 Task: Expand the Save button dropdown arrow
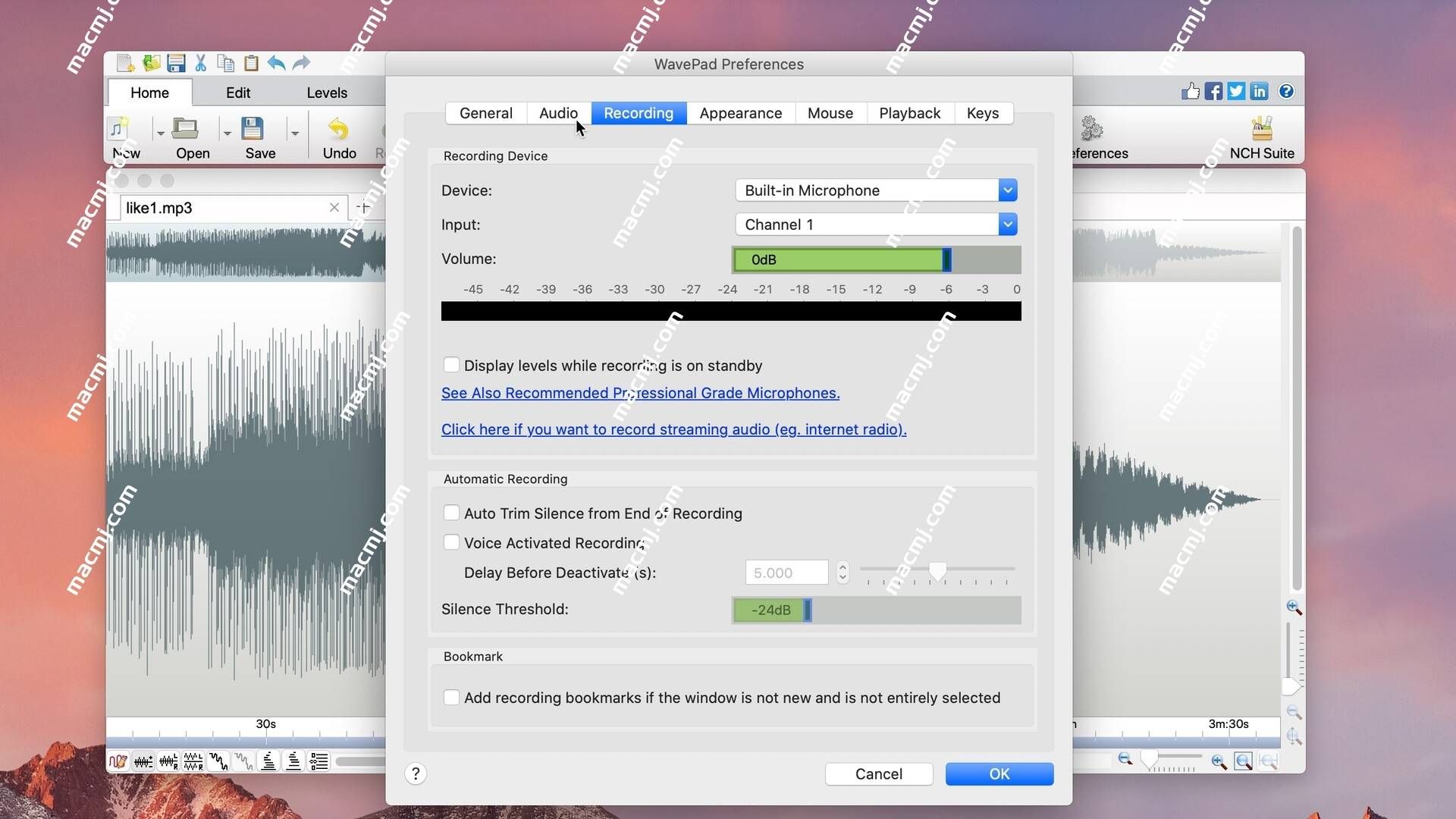[x=294, y=133]
